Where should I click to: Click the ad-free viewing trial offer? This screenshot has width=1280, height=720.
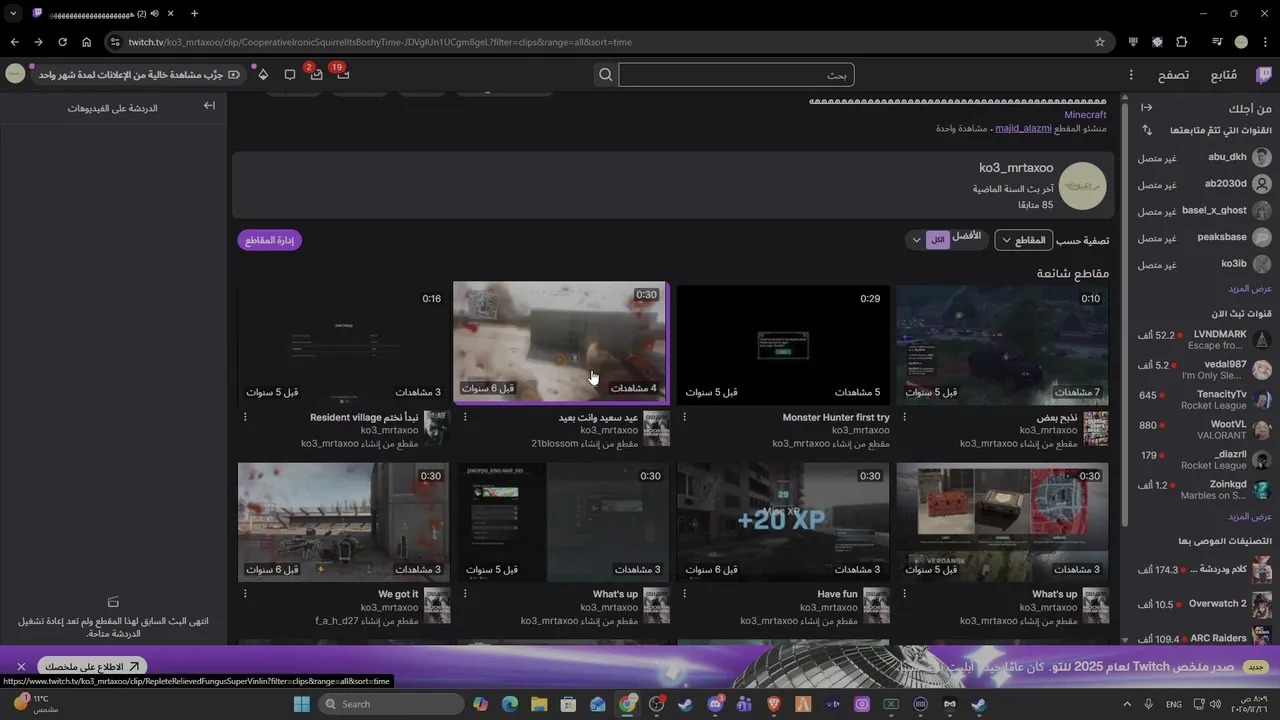coord(136,75)
